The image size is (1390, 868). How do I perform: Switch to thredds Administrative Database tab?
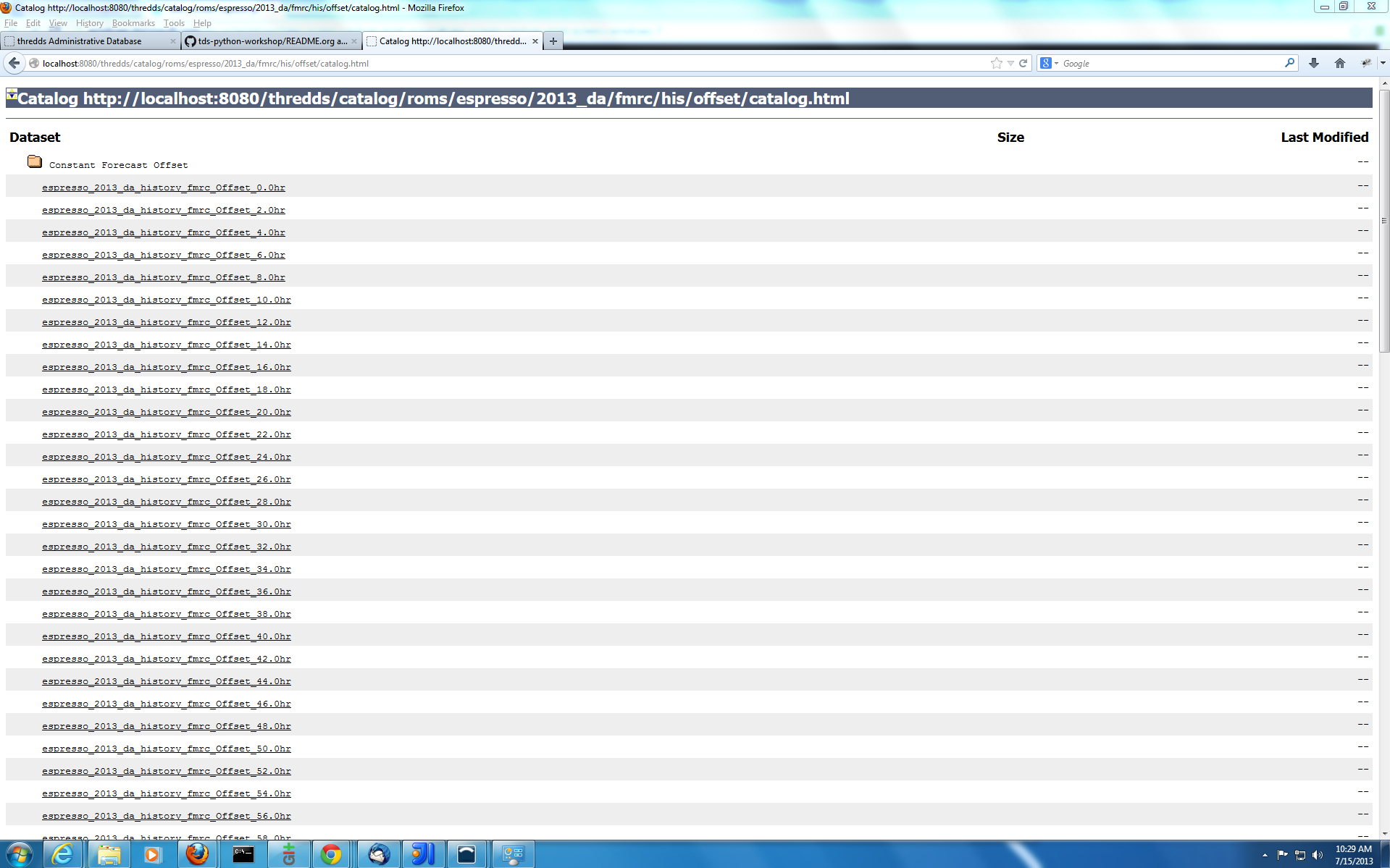tap(80, 41)
